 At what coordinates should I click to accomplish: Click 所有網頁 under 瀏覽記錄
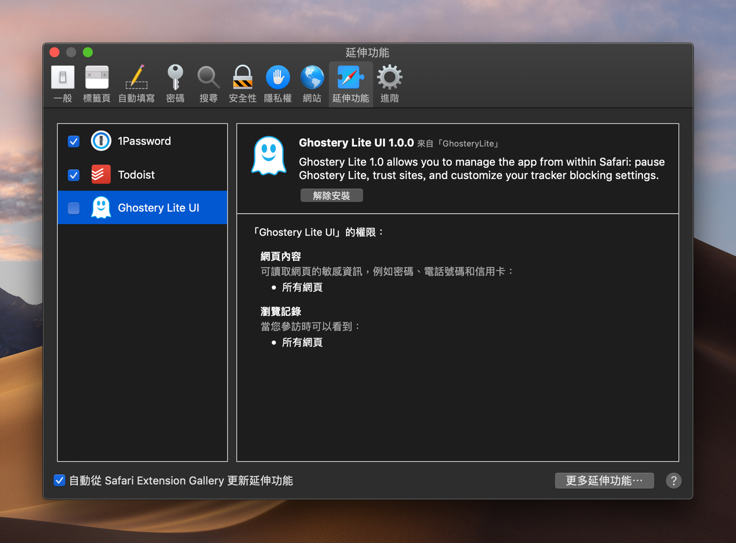click(x=302, y=342)
